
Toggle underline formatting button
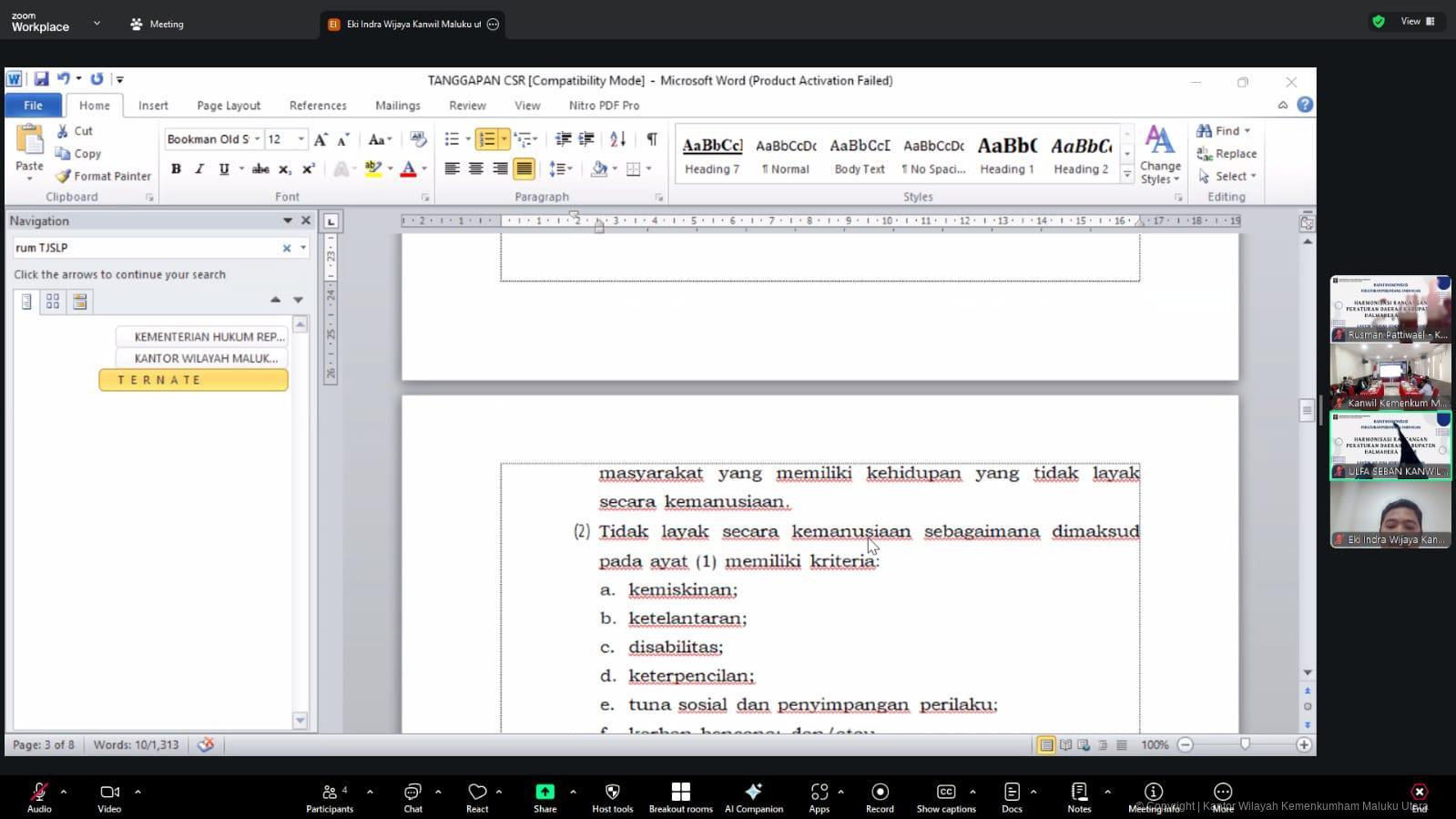[x=223, y=169]
